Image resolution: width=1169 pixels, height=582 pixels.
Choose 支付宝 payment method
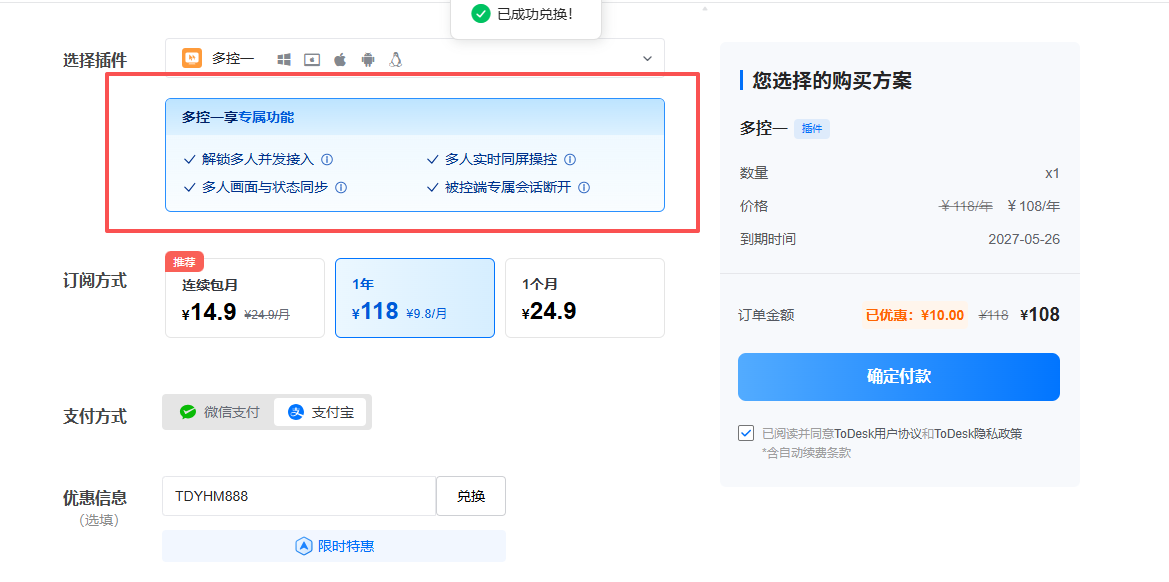(x=321, y=412)
